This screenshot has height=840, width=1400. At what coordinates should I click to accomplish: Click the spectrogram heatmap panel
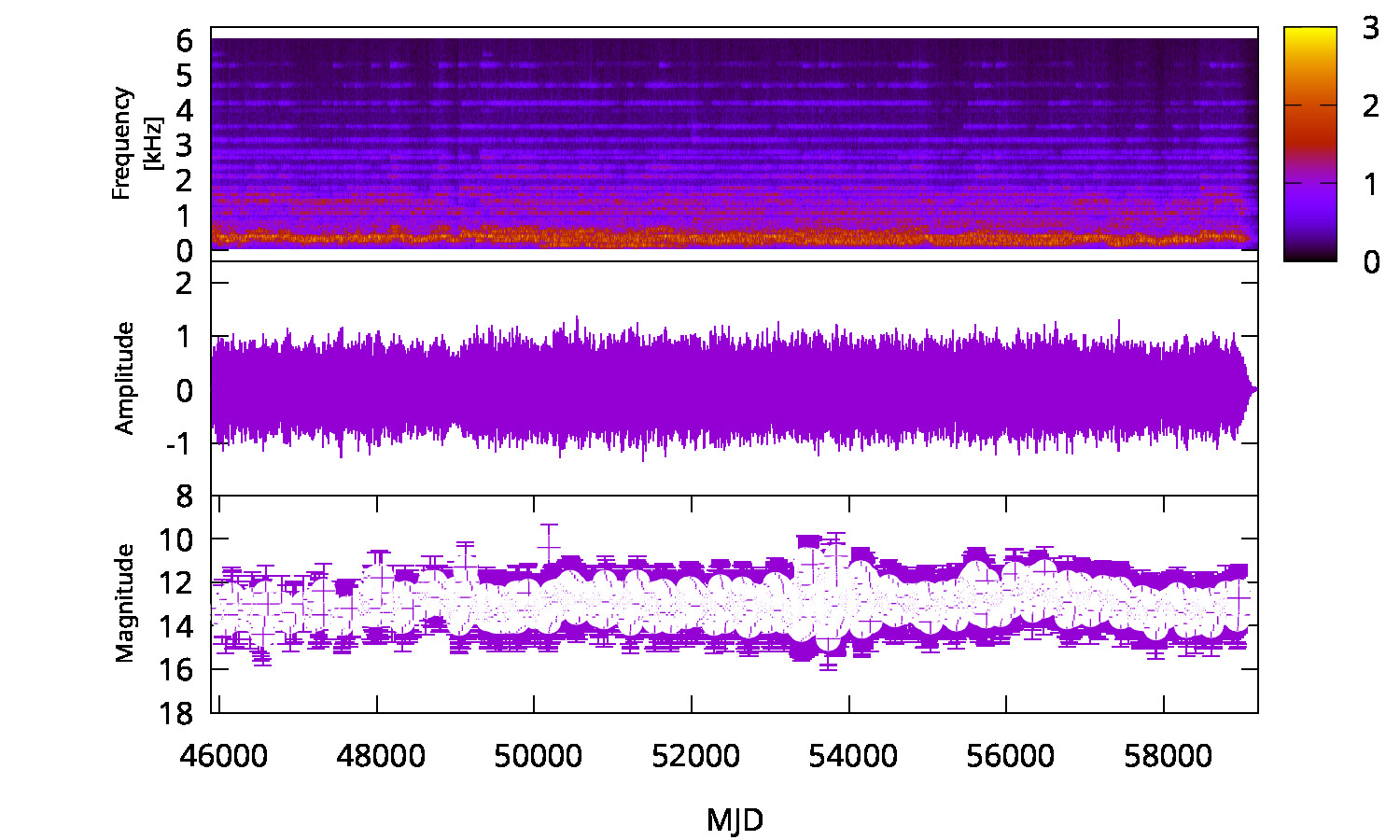(x=735, y=144)
